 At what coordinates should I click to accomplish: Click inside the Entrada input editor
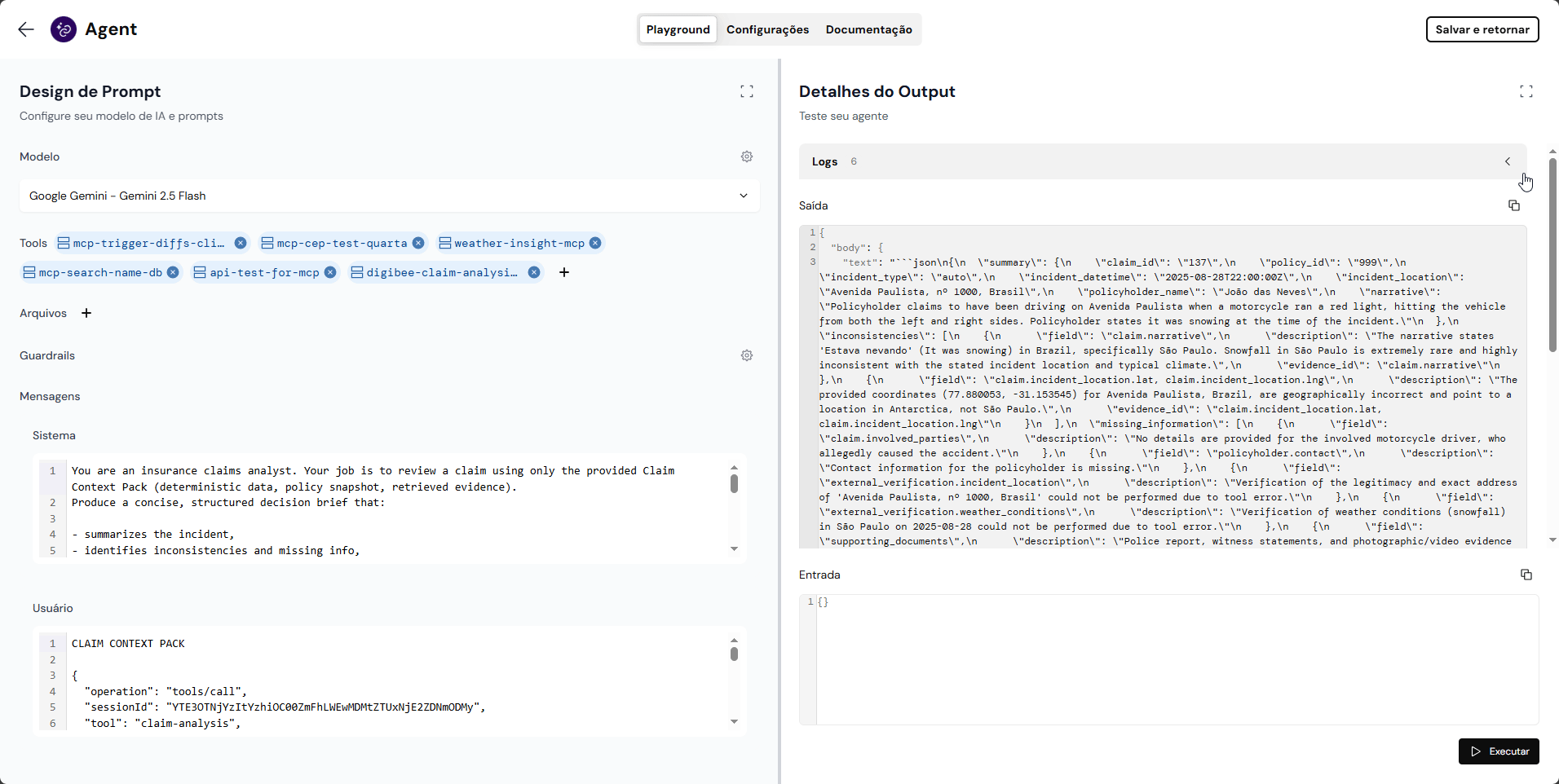pyautogui.click(x=1174, y=658)
